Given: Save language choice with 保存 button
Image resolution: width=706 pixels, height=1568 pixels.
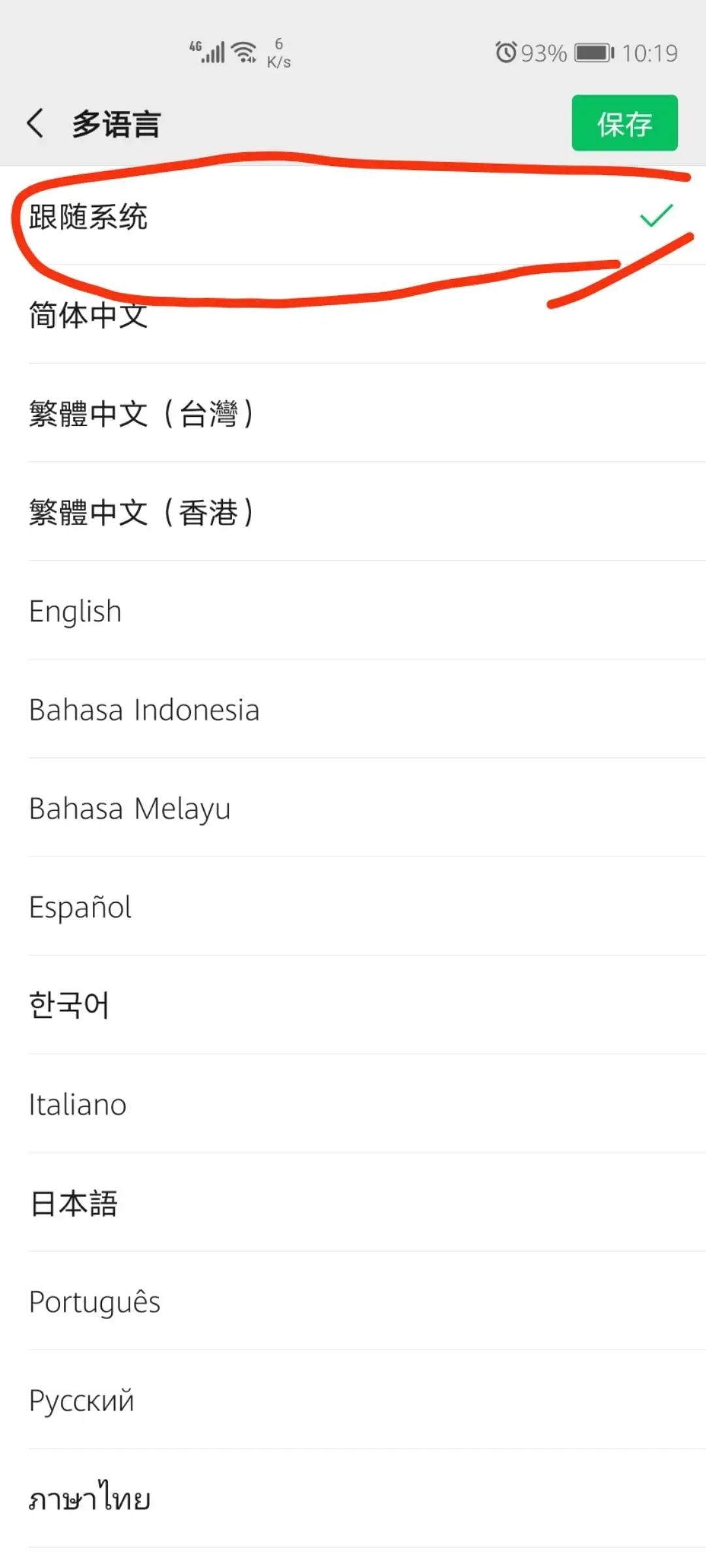Looking at the screenshot, I should (624, 123).
